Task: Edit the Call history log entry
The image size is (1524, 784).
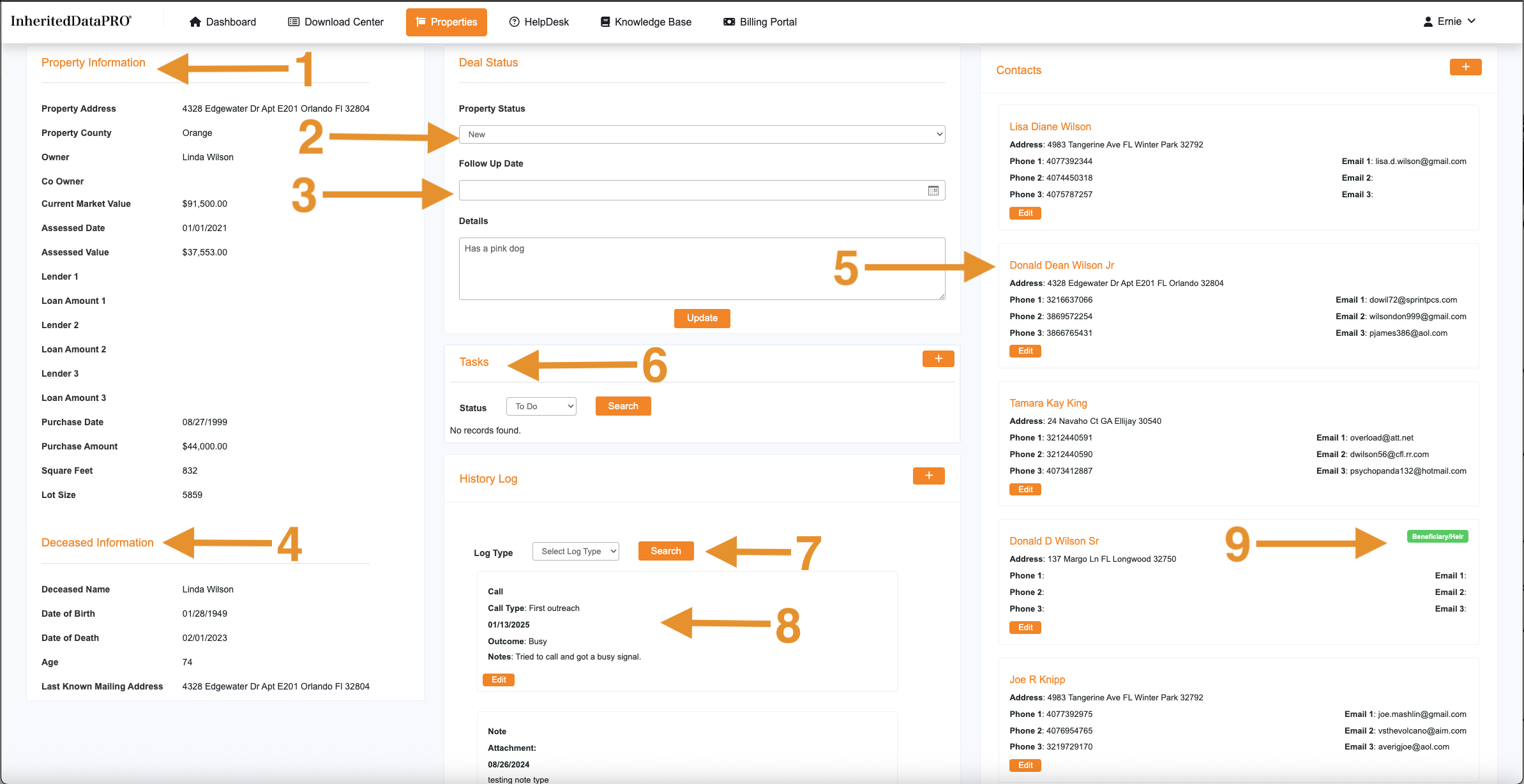Action: pos(498,680)
